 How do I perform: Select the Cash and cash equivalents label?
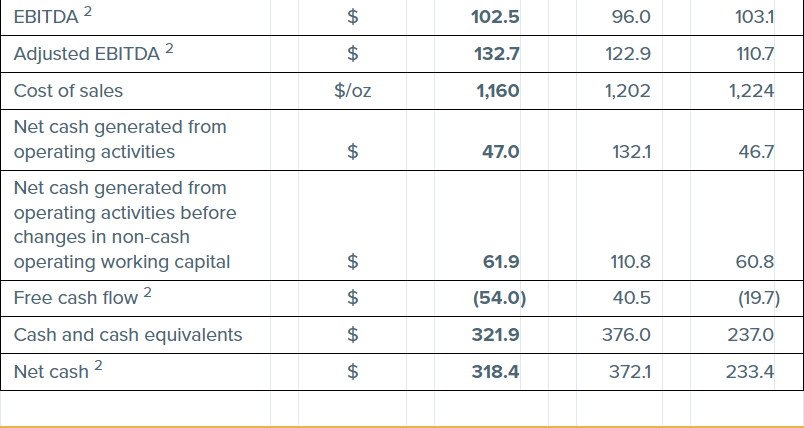(x=128, y=335)
